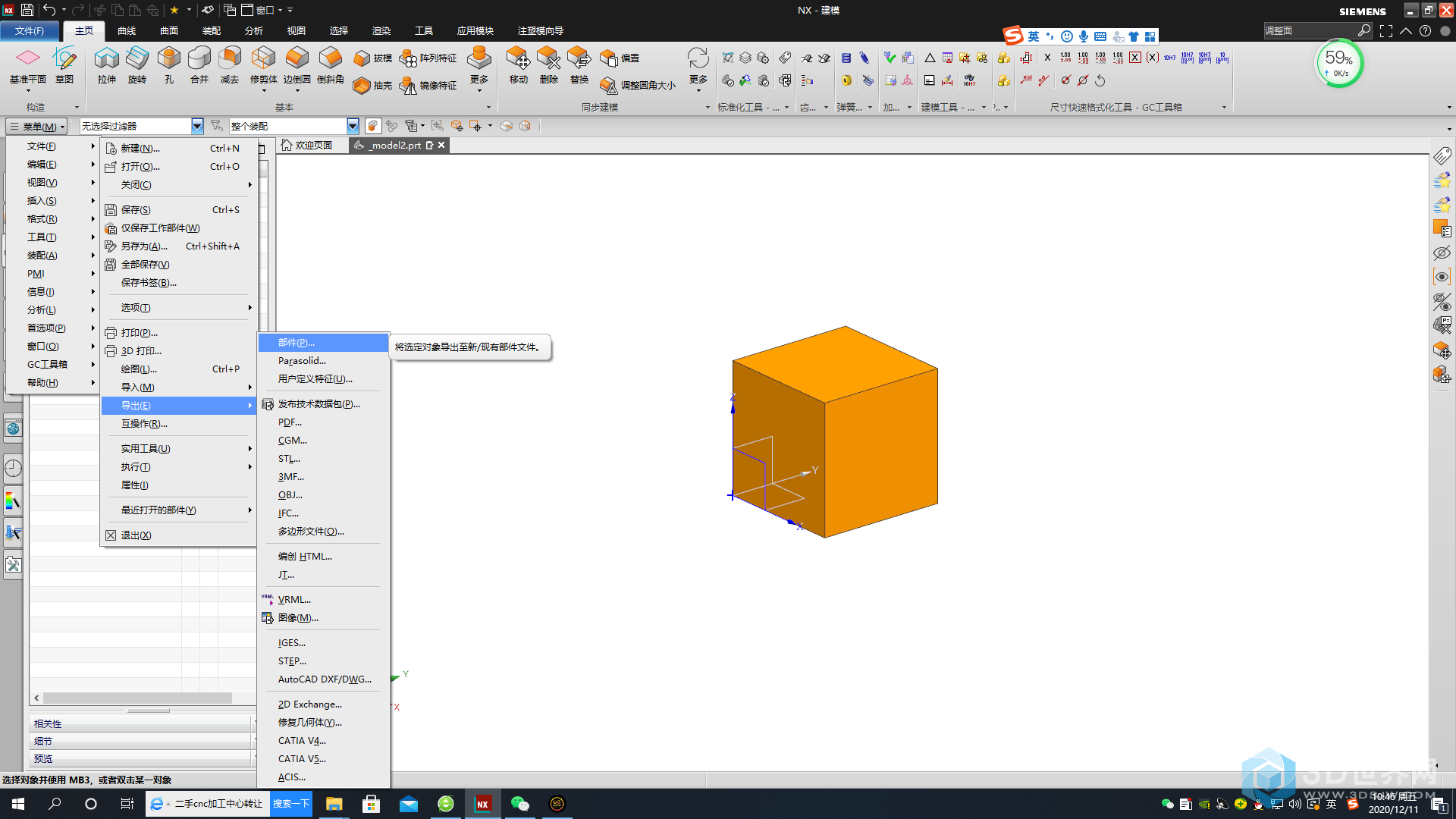Click the Replace Face (替换) tool

click(579, 65)
